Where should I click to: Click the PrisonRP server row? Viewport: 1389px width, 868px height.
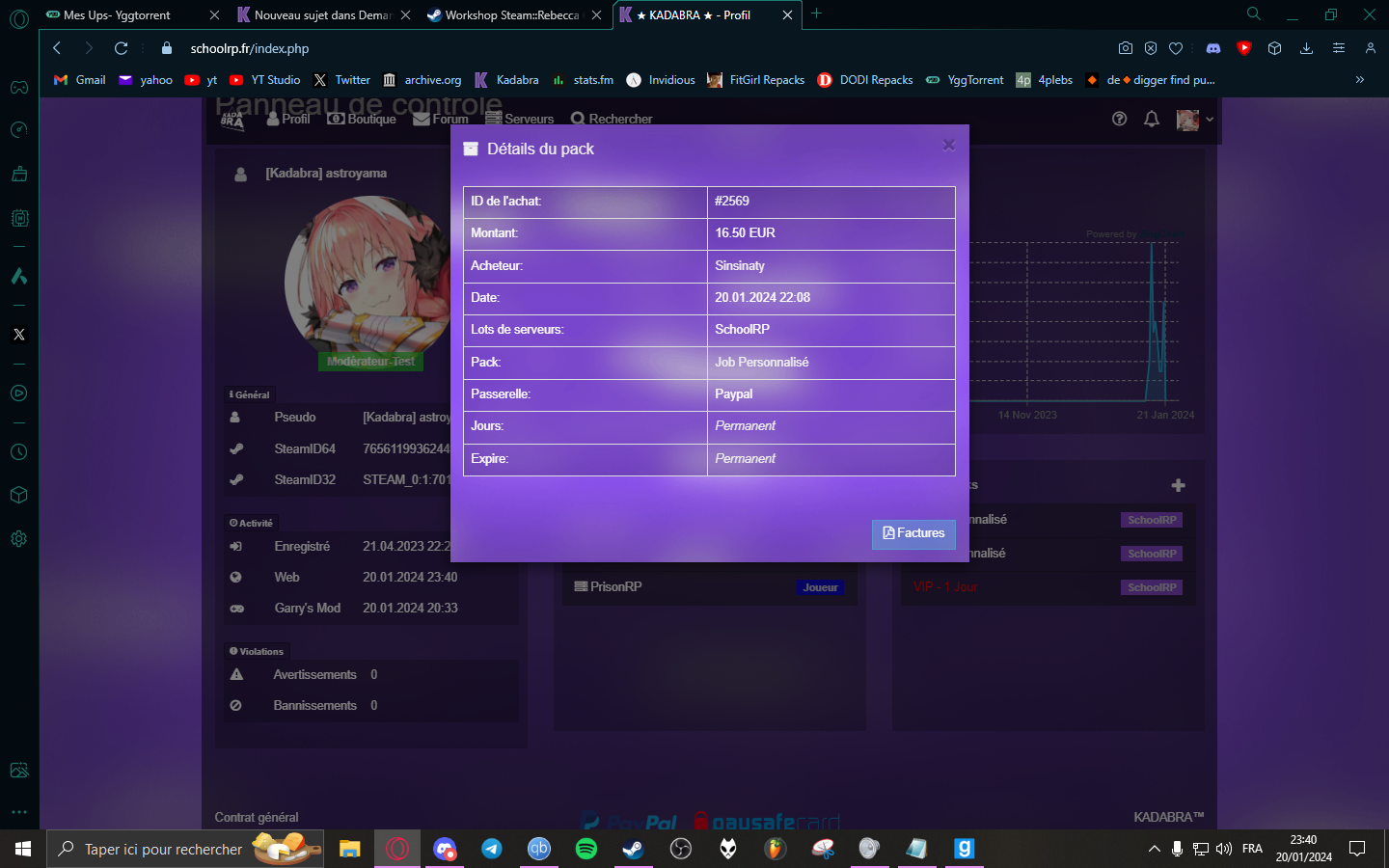[x=709, y=586]
